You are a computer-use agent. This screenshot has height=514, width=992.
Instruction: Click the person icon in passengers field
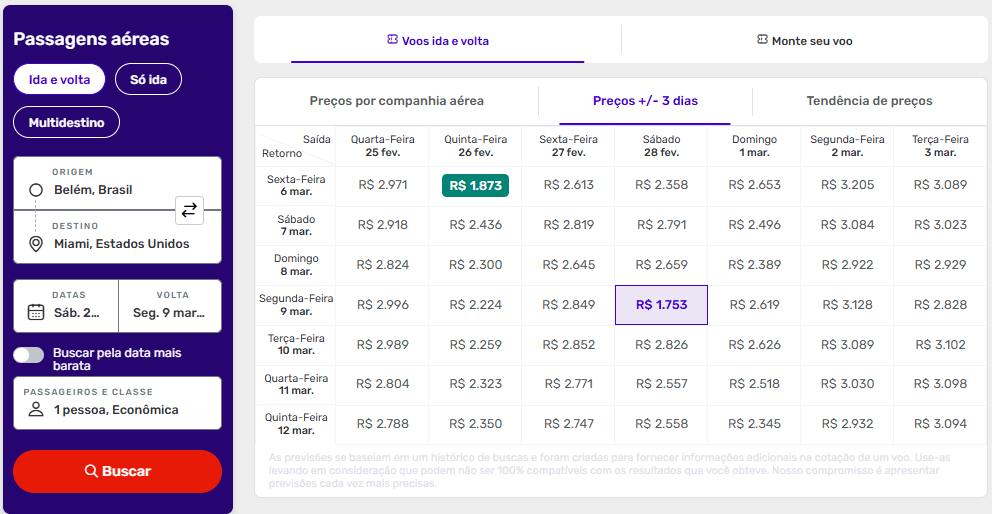[36, 409]
